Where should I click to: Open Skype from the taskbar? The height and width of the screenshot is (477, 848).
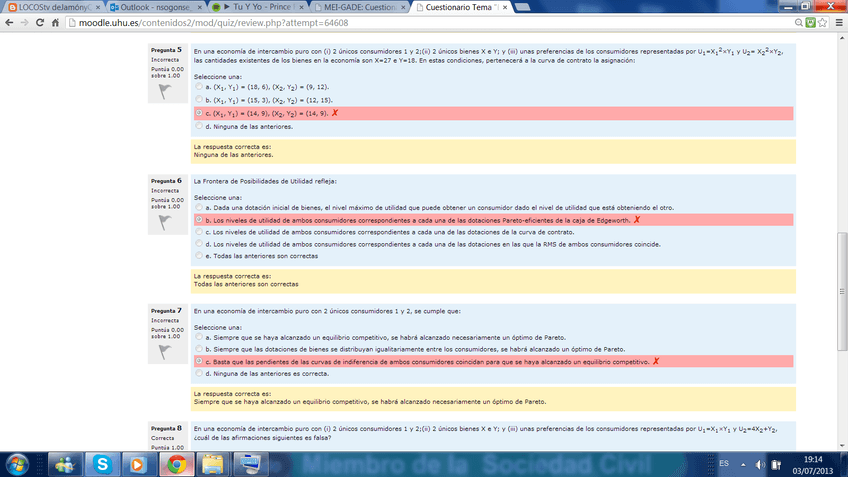click(102, 465)
